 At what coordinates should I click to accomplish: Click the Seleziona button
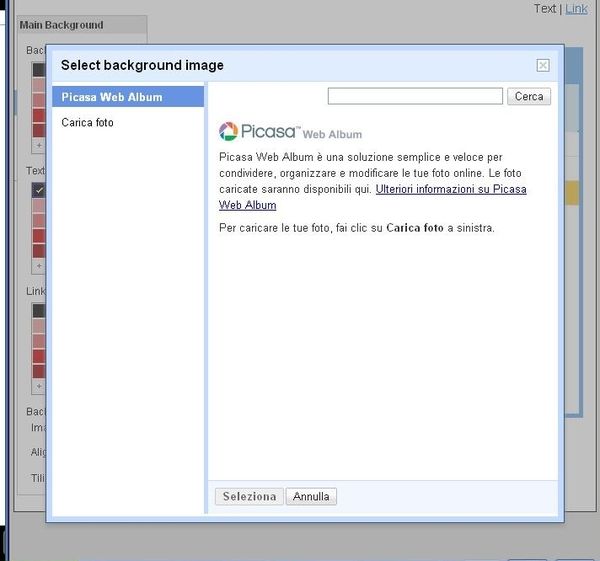click(249, 496)
